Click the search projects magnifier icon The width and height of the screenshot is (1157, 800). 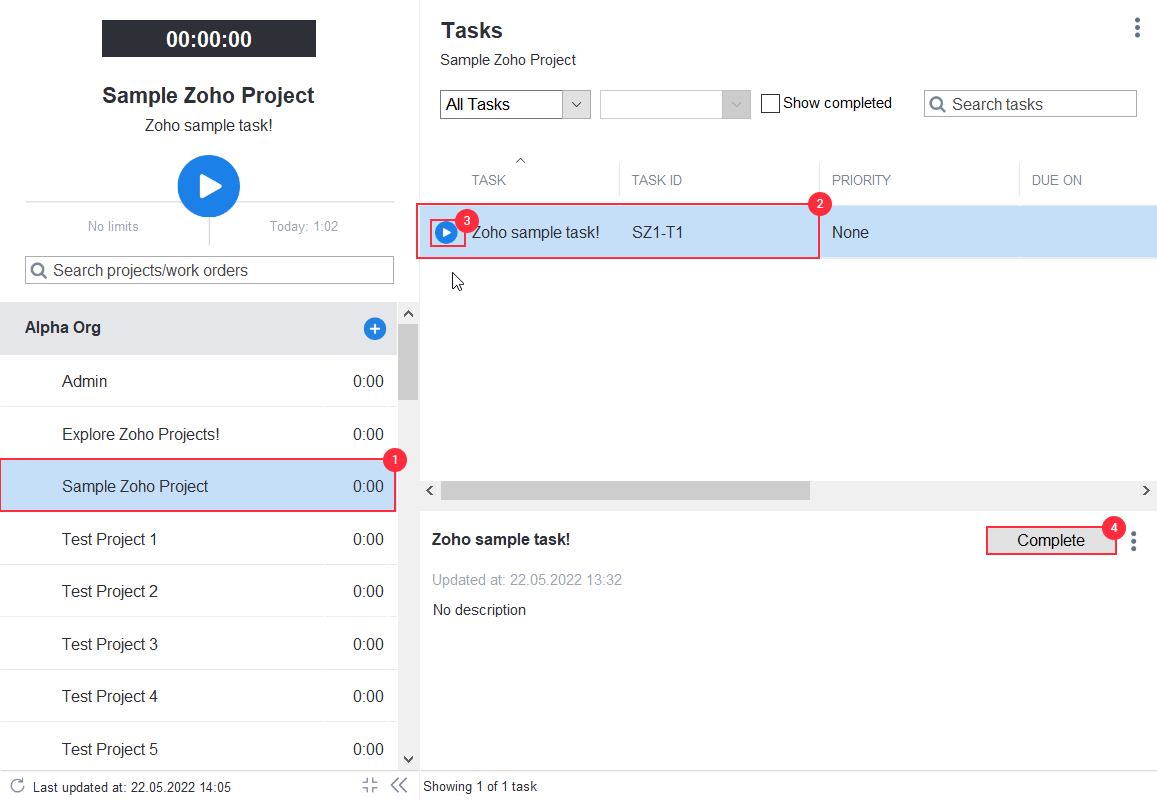click(39, 270)
